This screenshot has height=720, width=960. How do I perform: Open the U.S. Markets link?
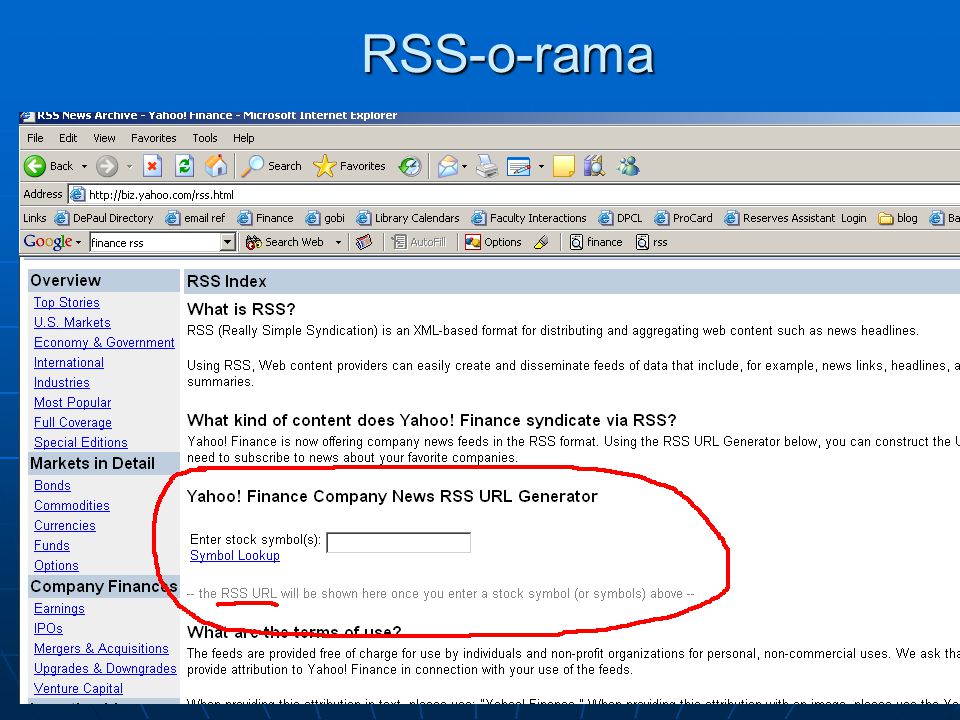(x=72, y=323)
